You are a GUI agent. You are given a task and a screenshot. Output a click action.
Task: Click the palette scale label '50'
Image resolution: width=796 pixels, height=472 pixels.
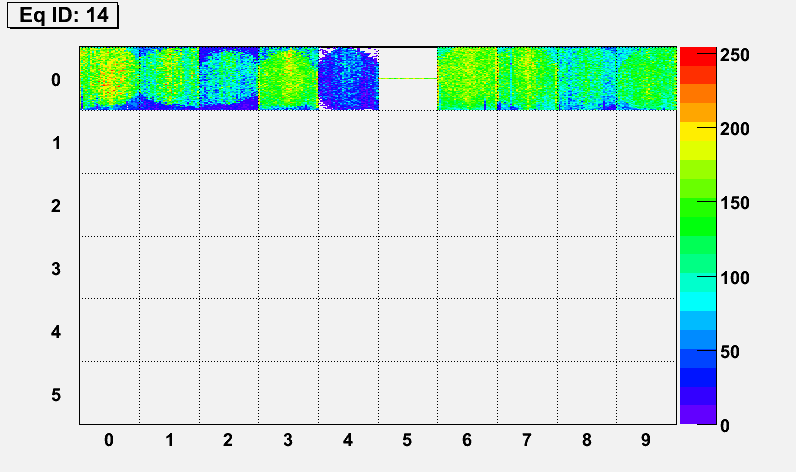point(729,352)
